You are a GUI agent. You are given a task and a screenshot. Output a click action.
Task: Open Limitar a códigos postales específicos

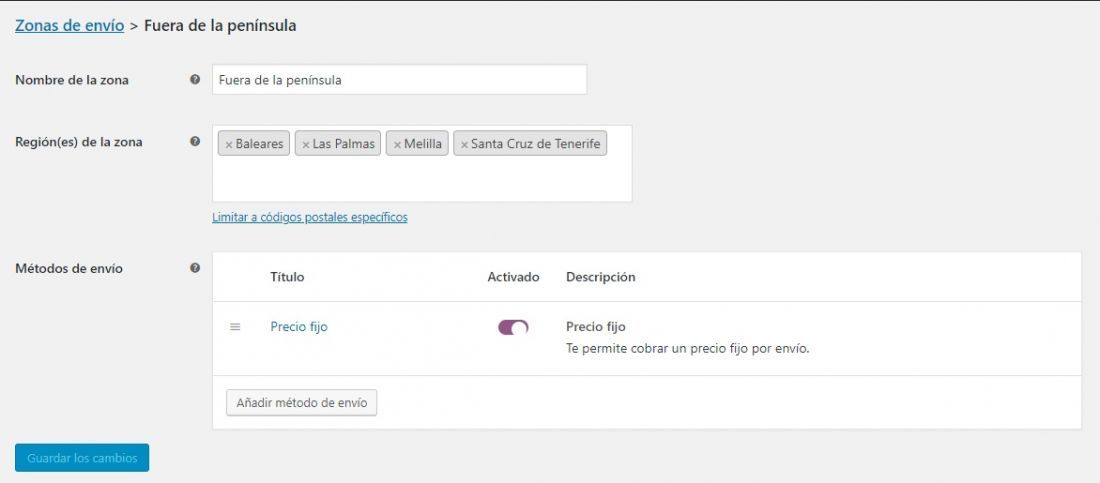coord(309,217)
